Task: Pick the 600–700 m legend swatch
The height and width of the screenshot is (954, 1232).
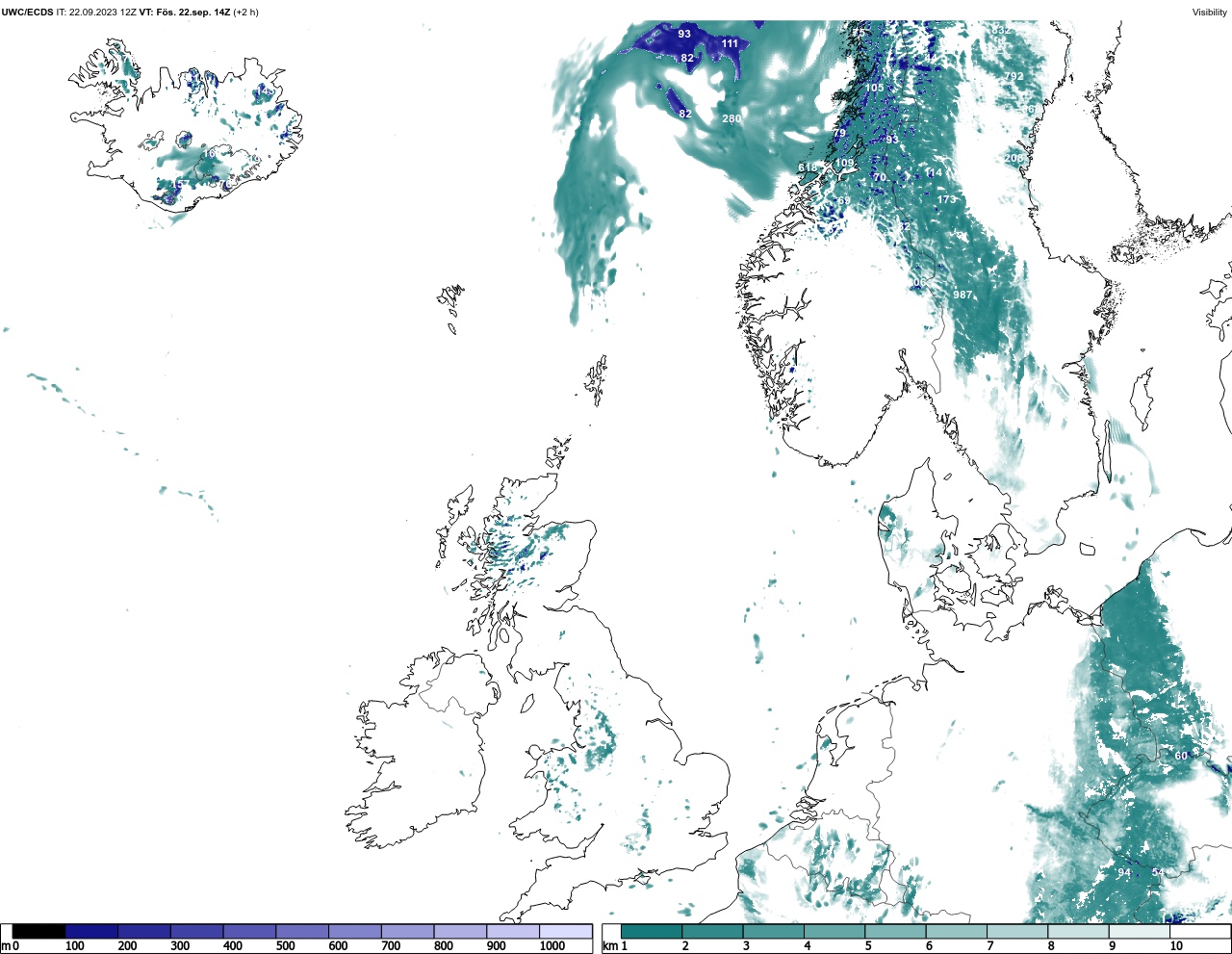Action: 354,932
